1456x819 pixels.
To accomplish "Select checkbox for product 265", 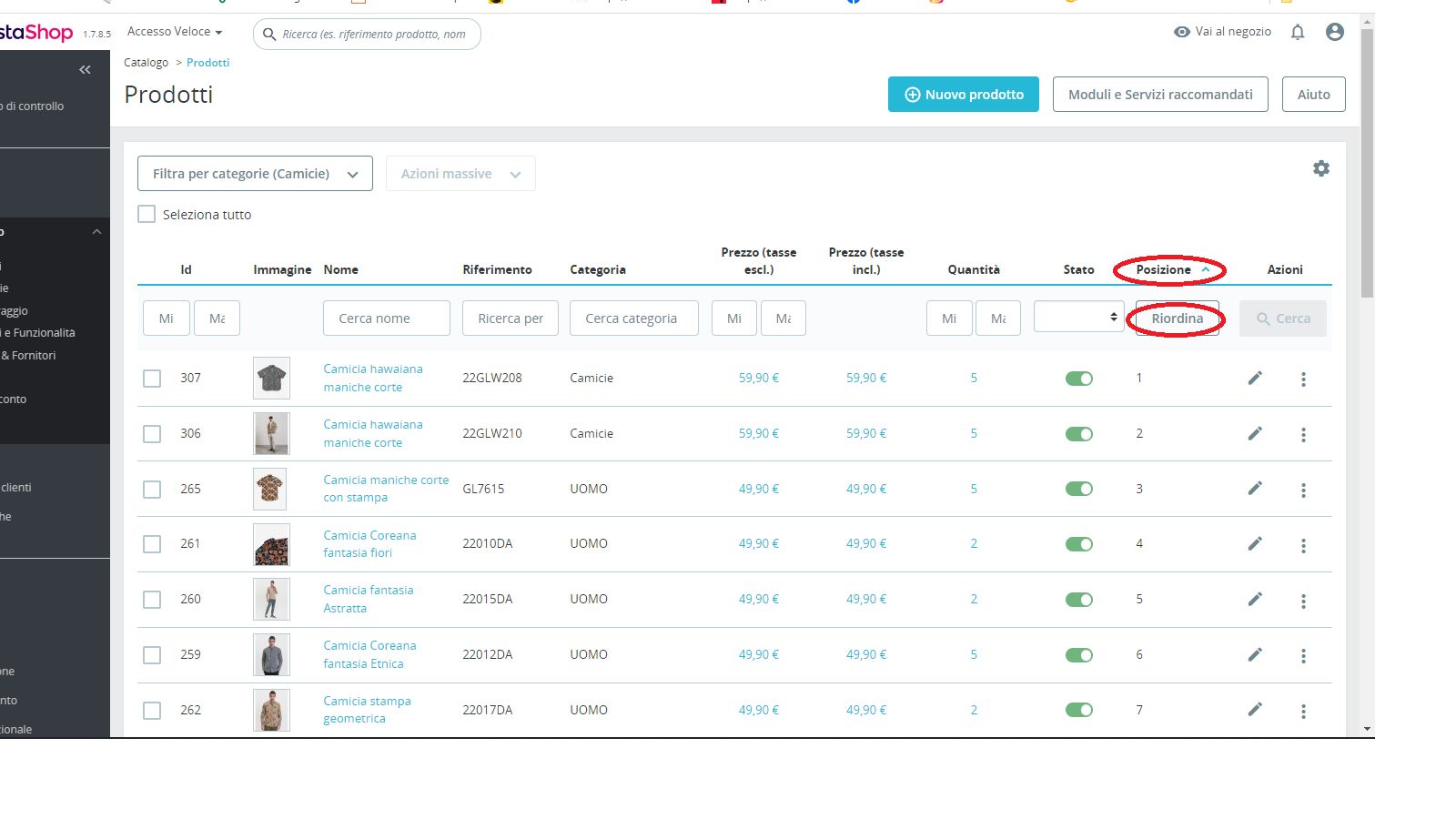I will coord(152,490).
